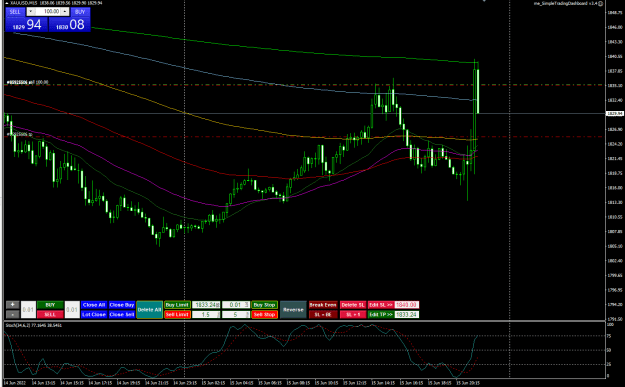625x387 pixels.
Task: Click the Buy Stop button
Action: (x=264, y=305)
